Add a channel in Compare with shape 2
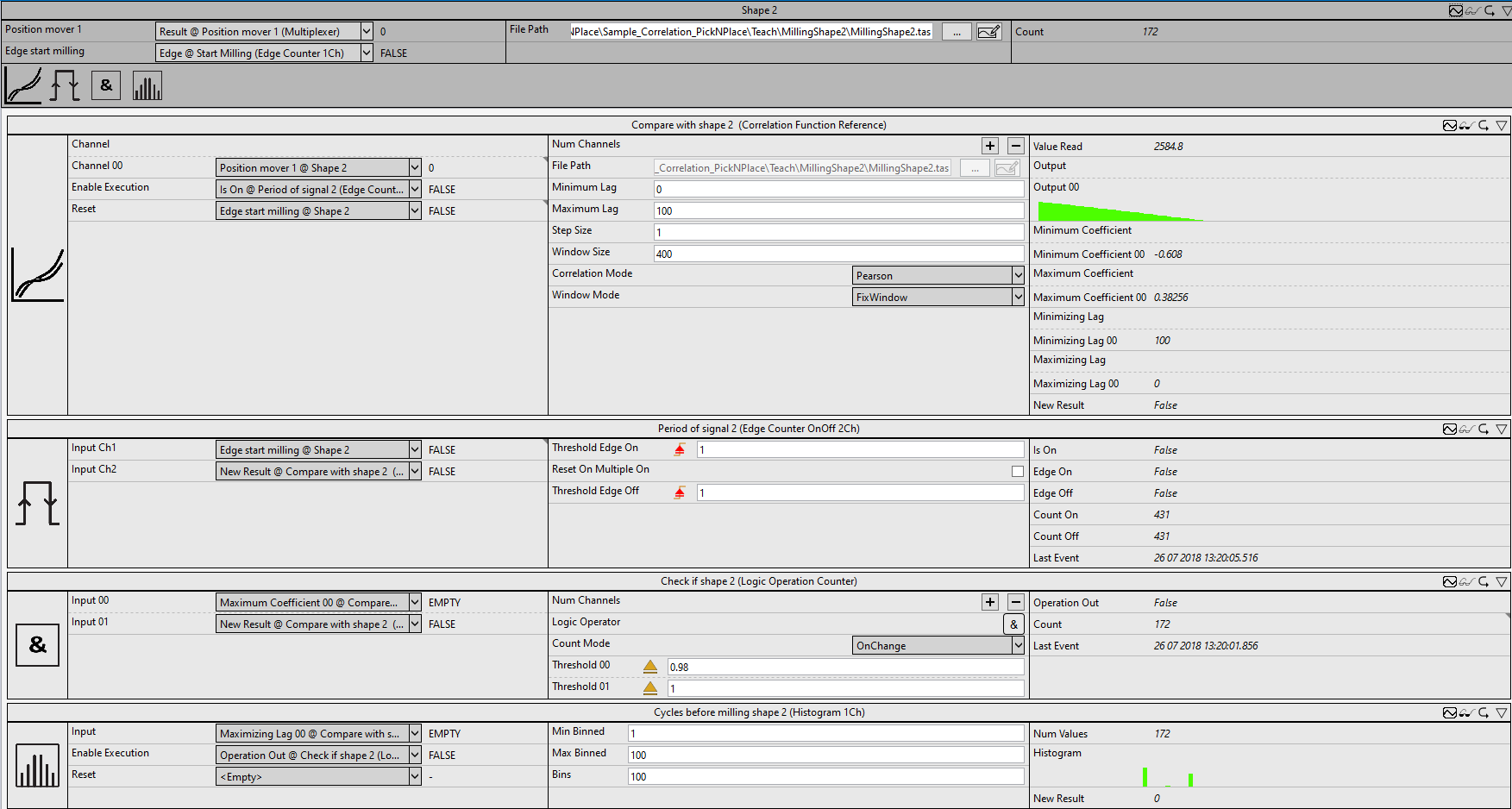The width and height of the screenshot is (1512, 809). pyautogui.click(x=990, y=146)
